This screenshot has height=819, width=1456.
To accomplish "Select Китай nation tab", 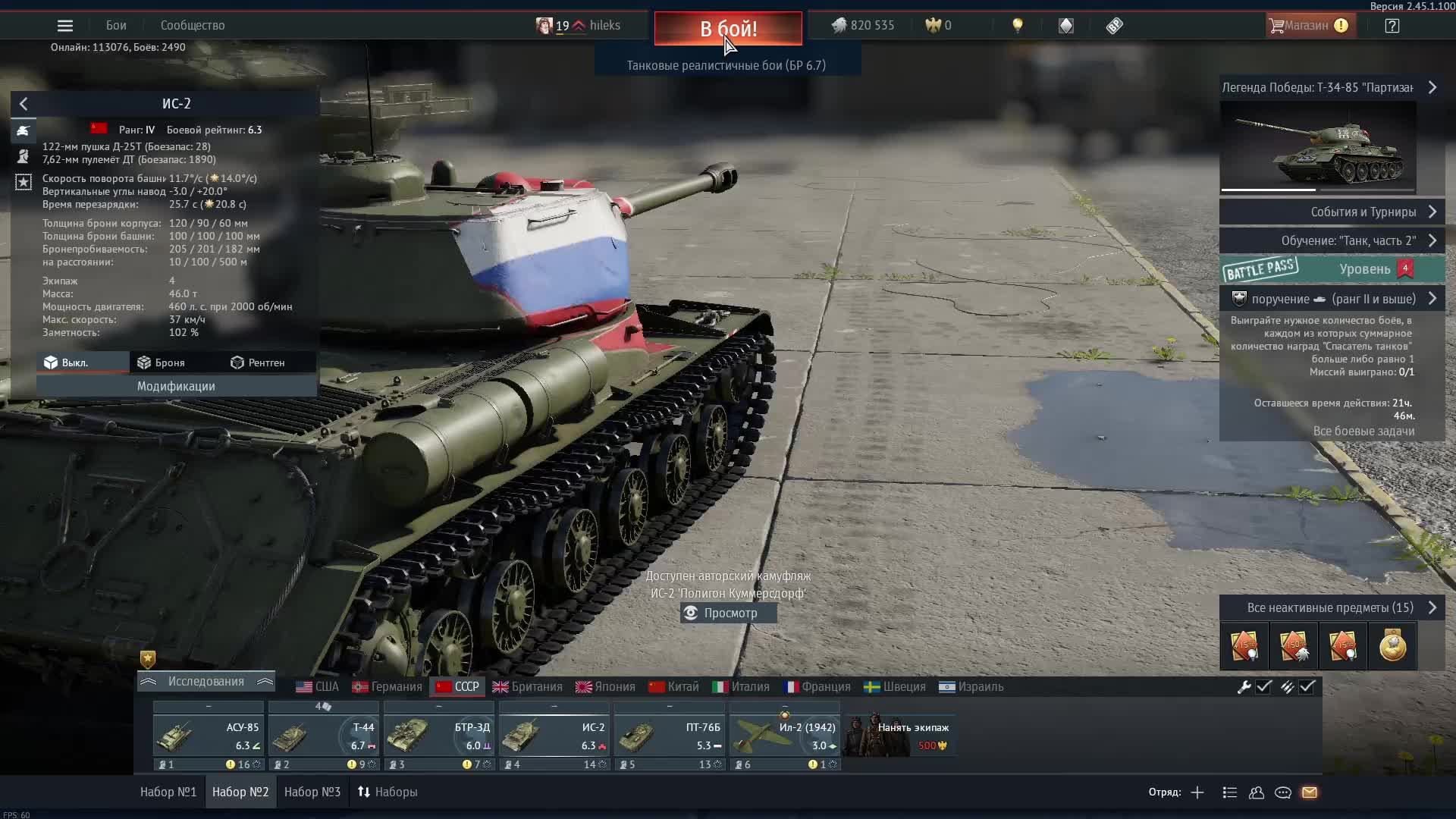I will (x=673, y=686).
